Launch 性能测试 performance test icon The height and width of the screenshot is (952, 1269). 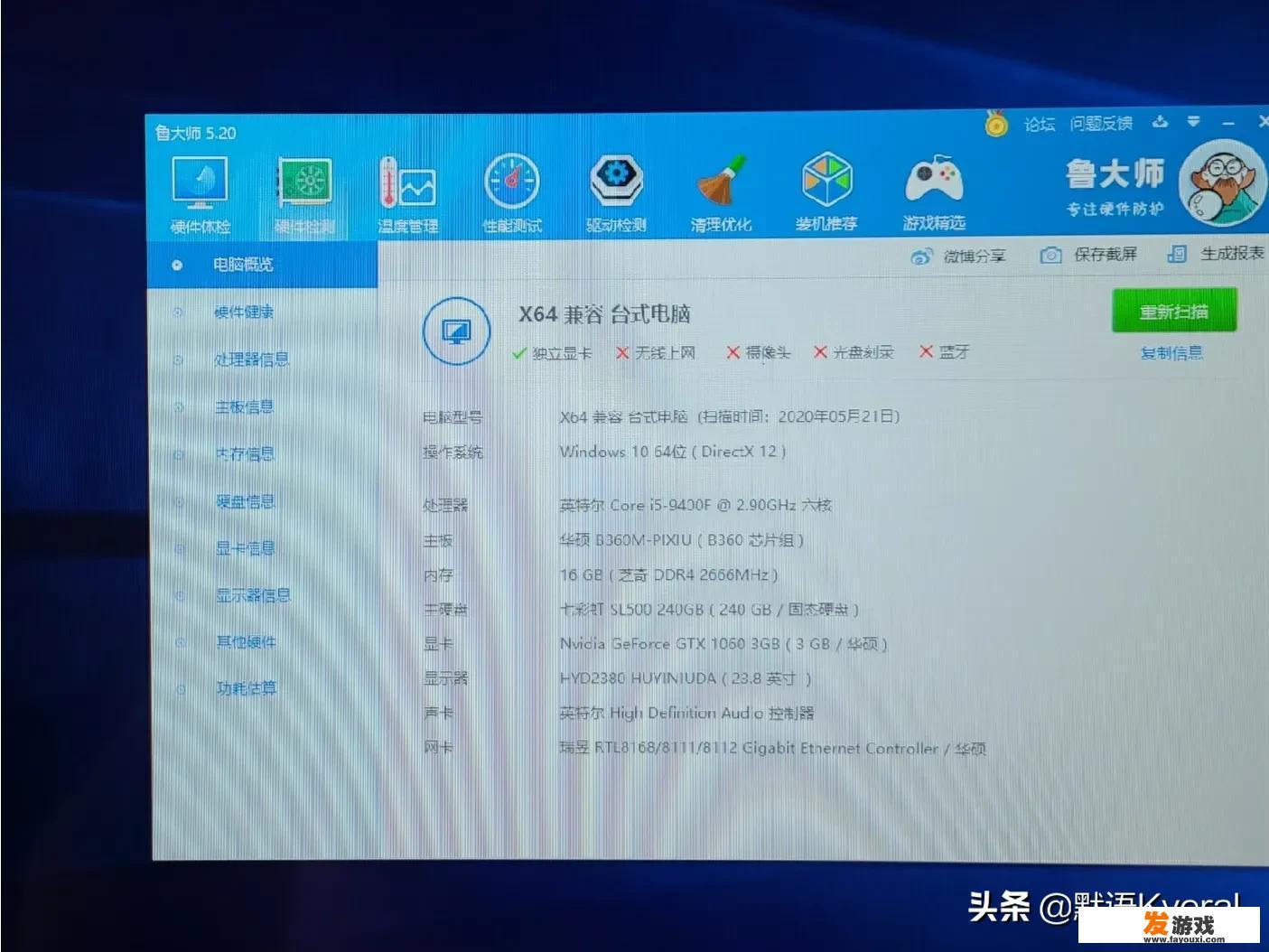tap(512, 194)
